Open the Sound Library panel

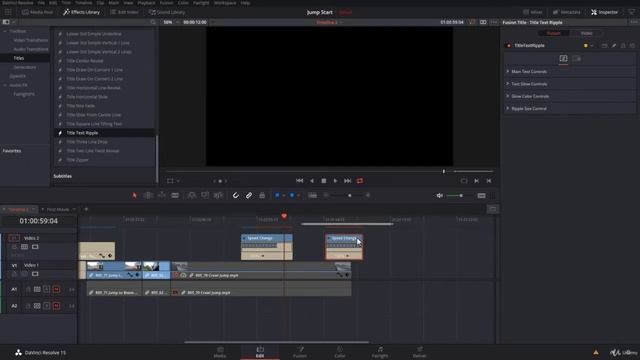[x=167, y=12]
